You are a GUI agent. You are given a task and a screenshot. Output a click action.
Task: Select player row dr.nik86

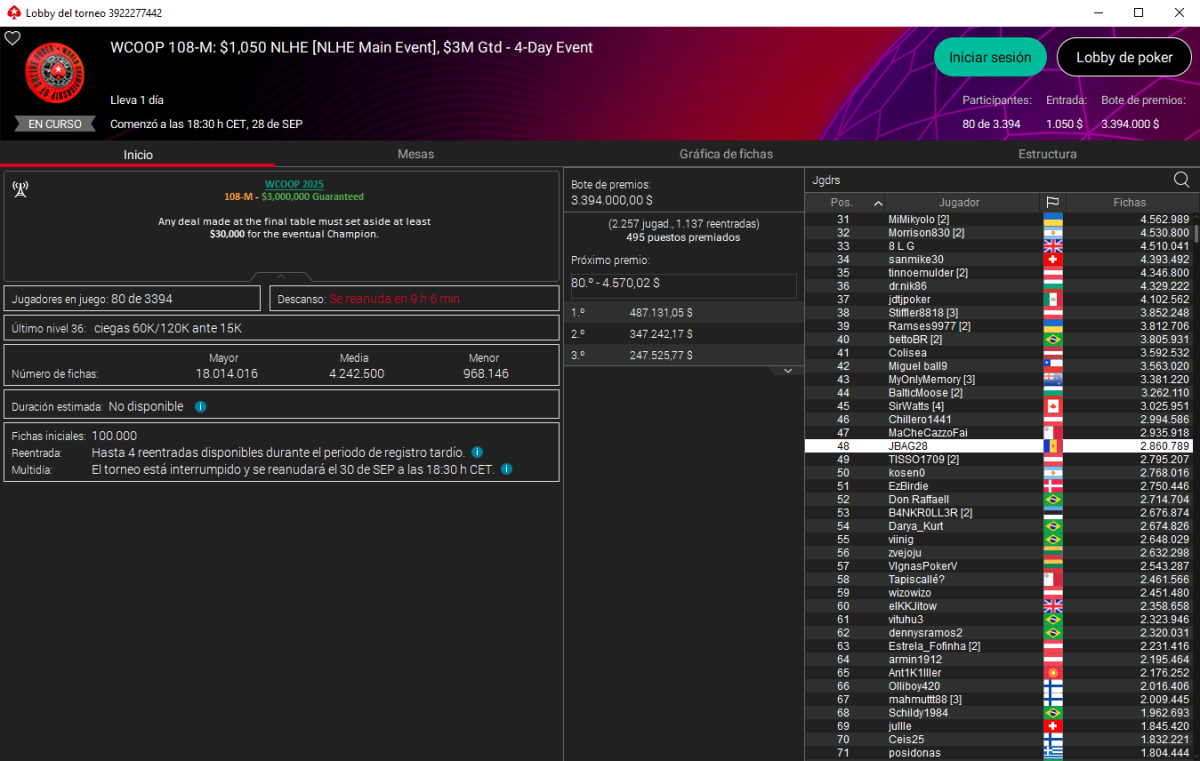point(1000,286)
